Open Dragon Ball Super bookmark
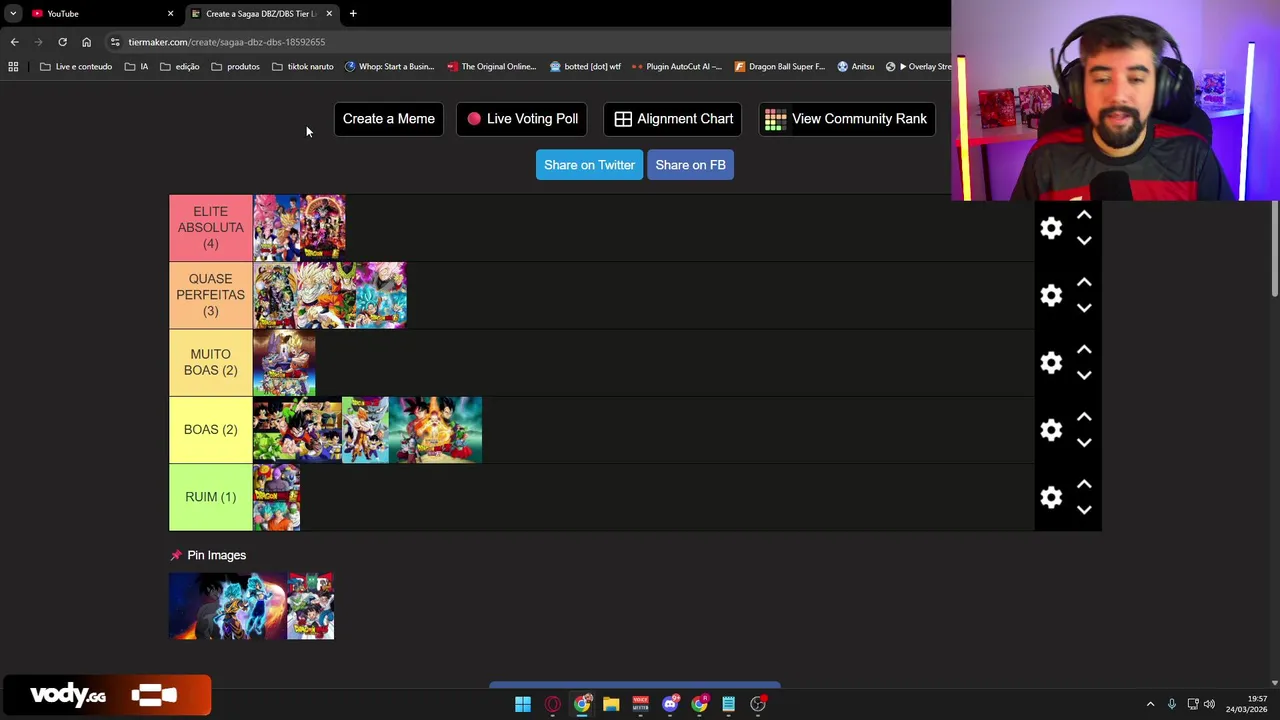Viewport: 1280px width, 720px height. pos(779,67)
